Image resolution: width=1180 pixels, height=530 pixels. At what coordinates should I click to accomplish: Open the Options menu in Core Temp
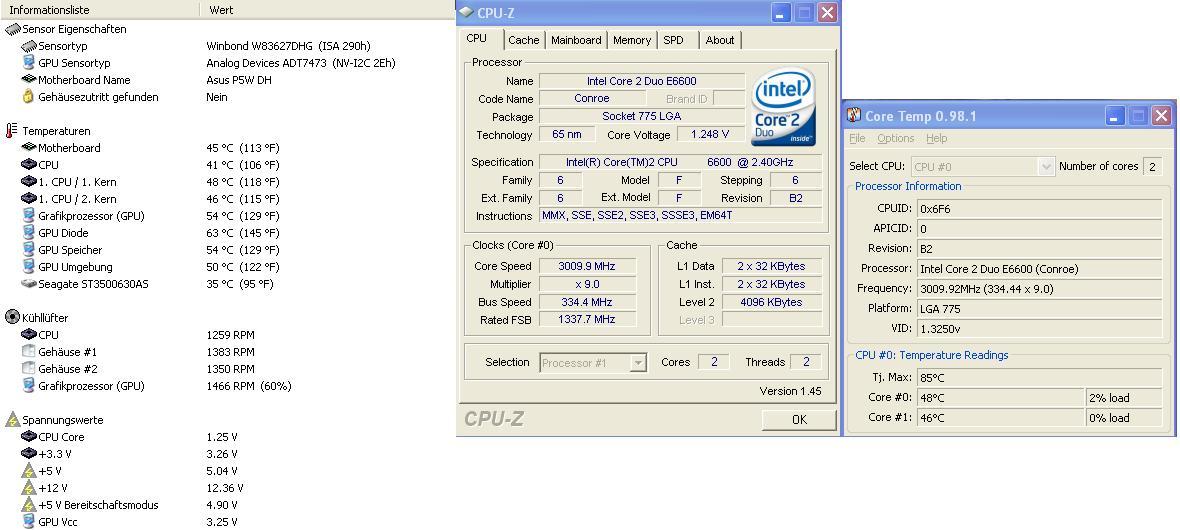point(896,139)
